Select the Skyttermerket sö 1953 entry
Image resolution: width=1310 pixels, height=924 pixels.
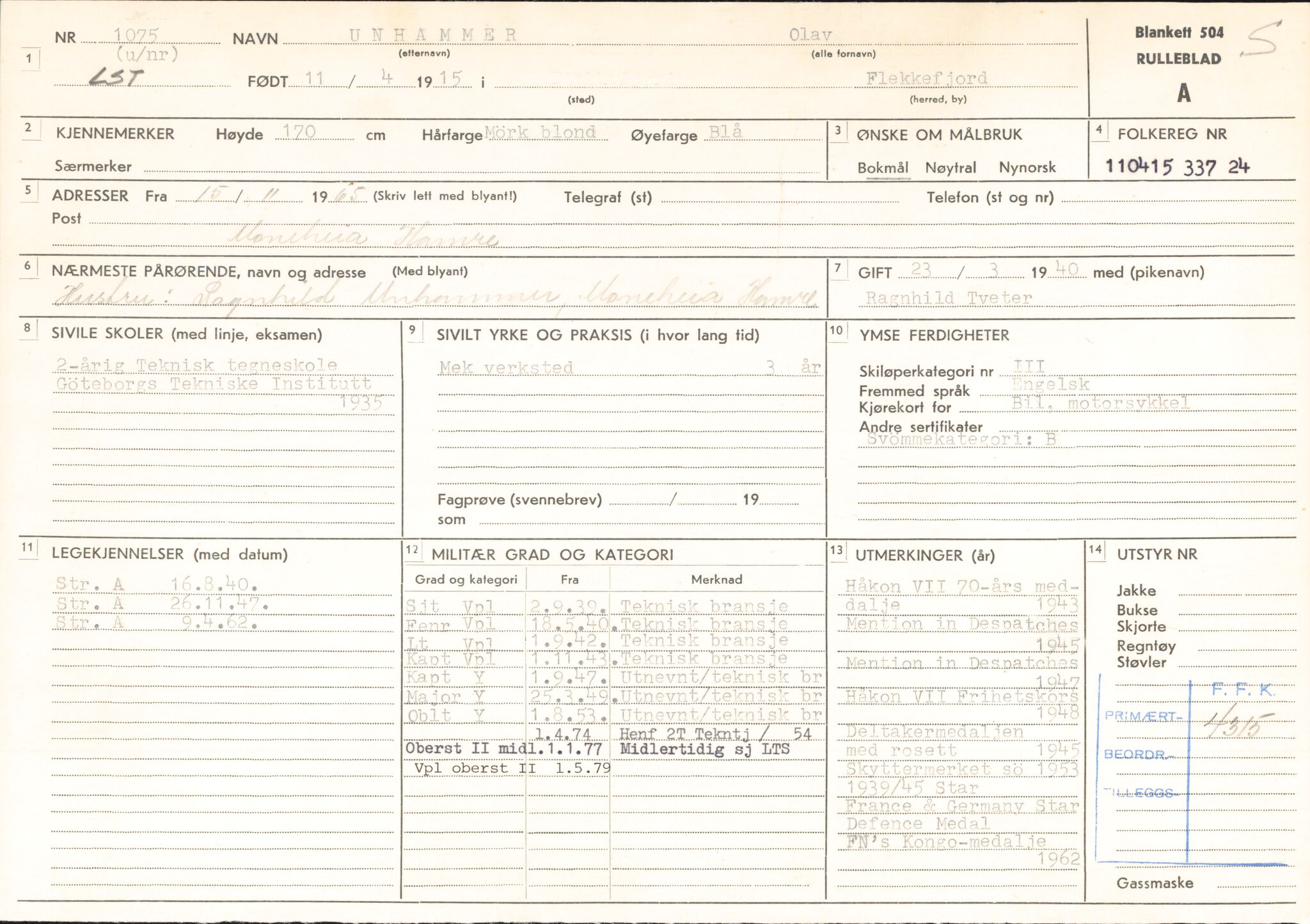962,769
